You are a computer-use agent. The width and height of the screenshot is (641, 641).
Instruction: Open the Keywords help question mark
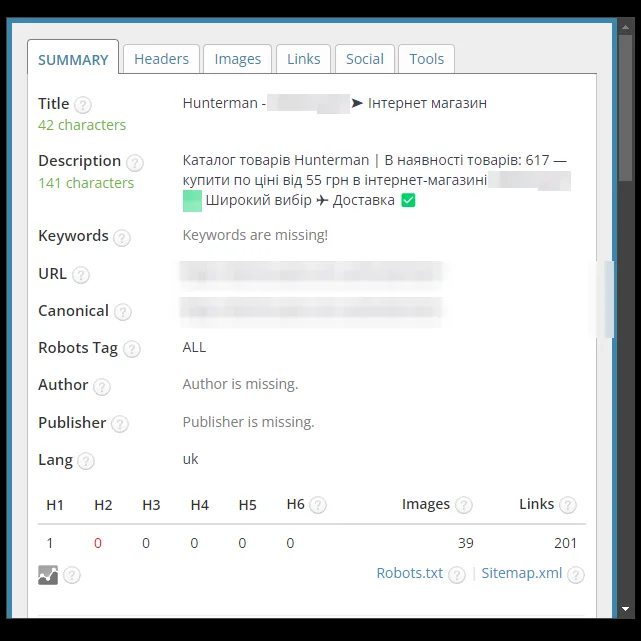coord(122,238)
